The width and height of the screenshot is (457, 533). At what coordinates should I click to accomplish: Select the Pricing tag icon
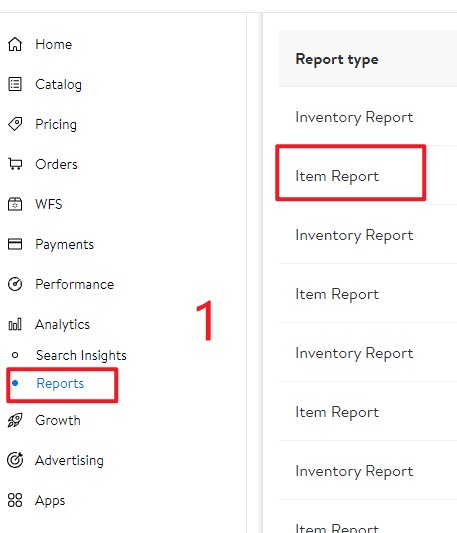pyautogui.click(x=15, y=124)
